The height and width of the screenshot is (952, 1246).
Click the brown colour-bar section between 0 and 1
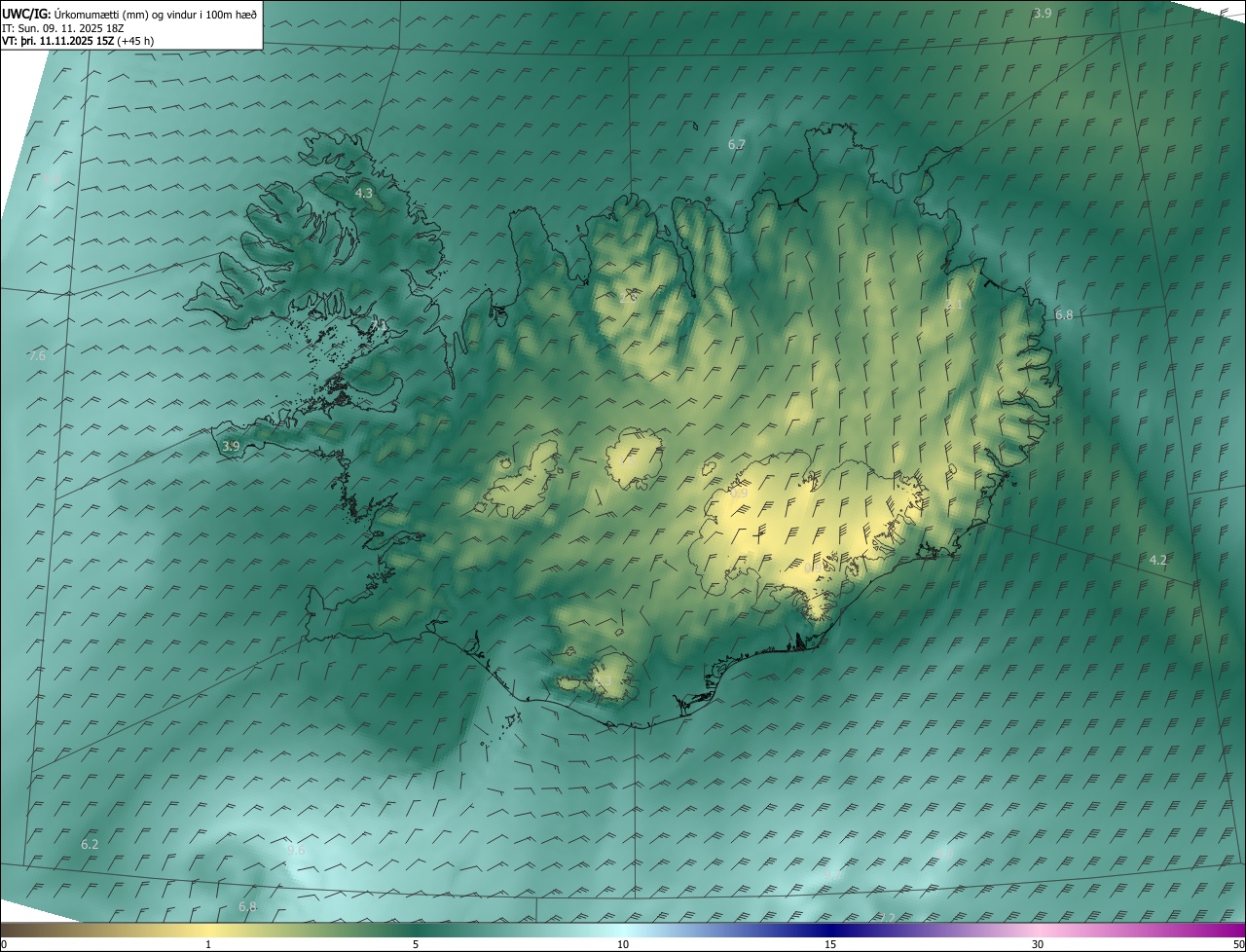tap(104, 930)
